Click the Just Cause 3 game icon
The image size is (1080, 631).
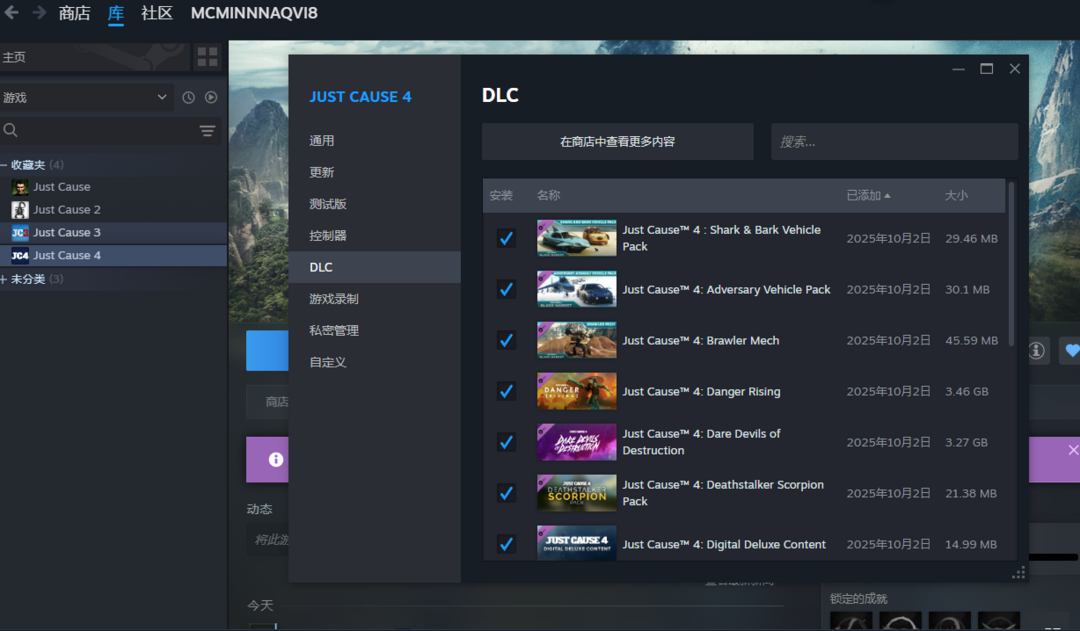click(20, 233)
